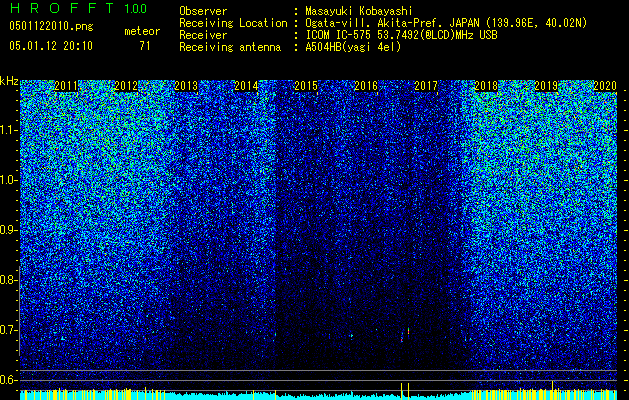Click the 2014 time marker

[x=246, y=86]
